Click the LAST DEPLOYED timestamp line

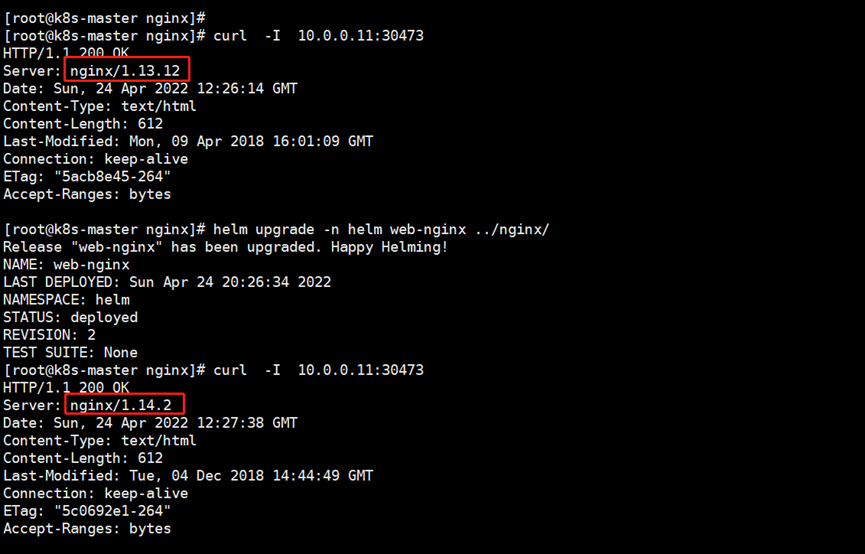click(167, 283)
